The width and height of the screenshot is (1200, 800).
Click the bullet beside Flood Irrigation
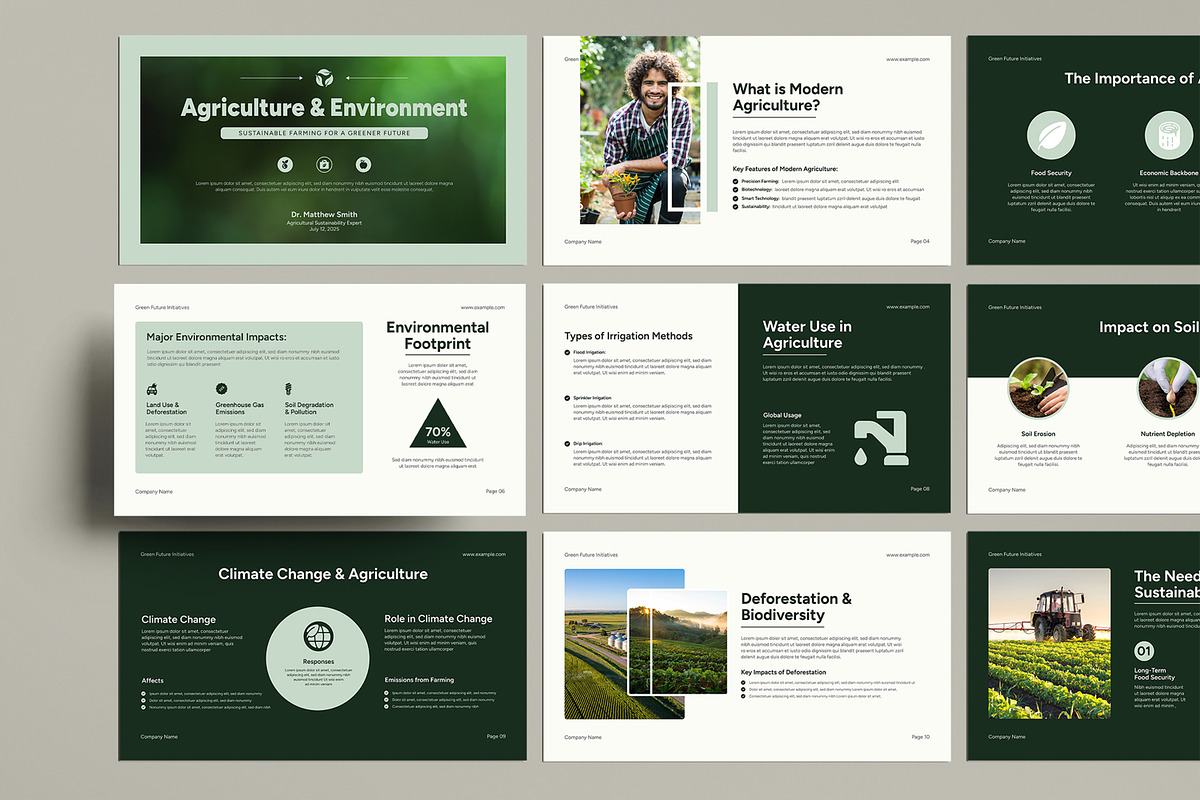(x=567, y=352)
